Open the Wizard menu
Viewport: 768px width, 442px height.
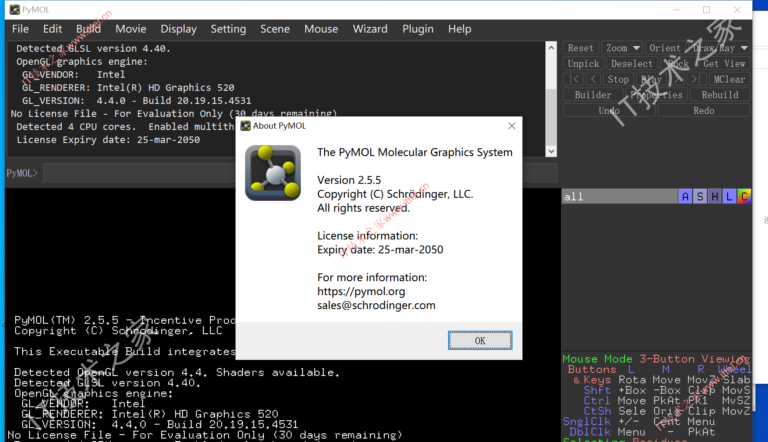coord(370,29)
